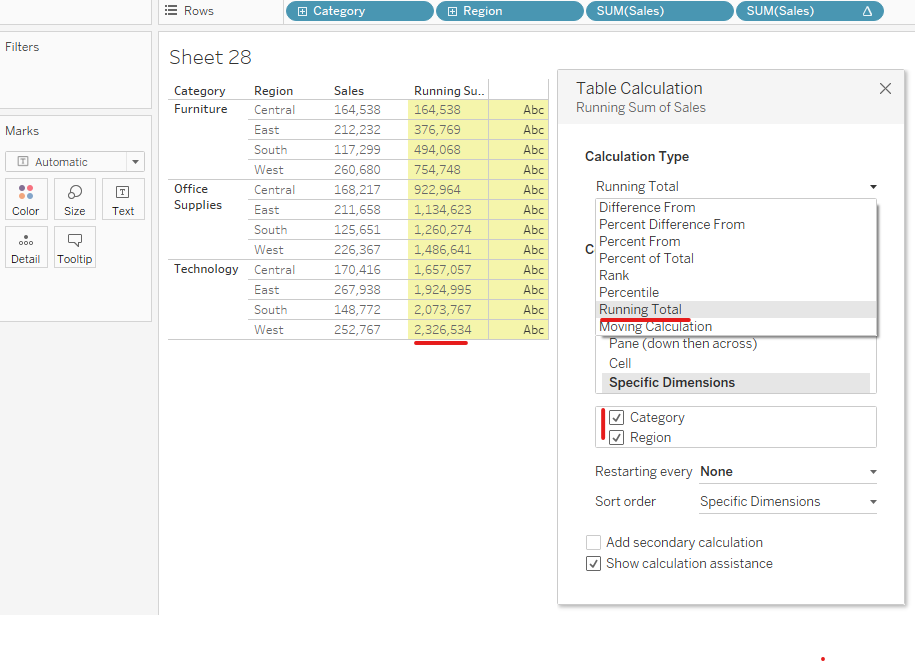Select the Furniture category label
The width and height of the screenshot is (915, 661).
pos(200,109)
